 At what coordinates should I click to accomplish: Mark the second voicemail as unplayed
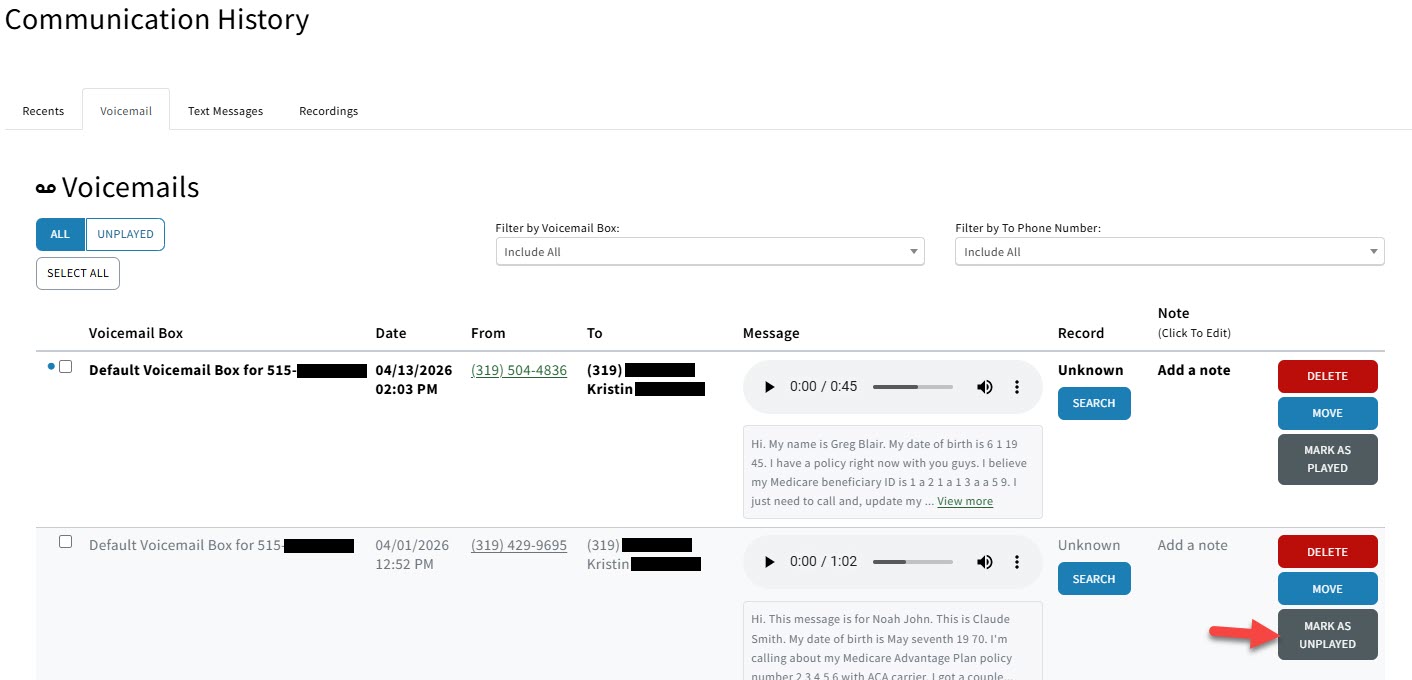pyautogui.click(x=1328, y=635)
